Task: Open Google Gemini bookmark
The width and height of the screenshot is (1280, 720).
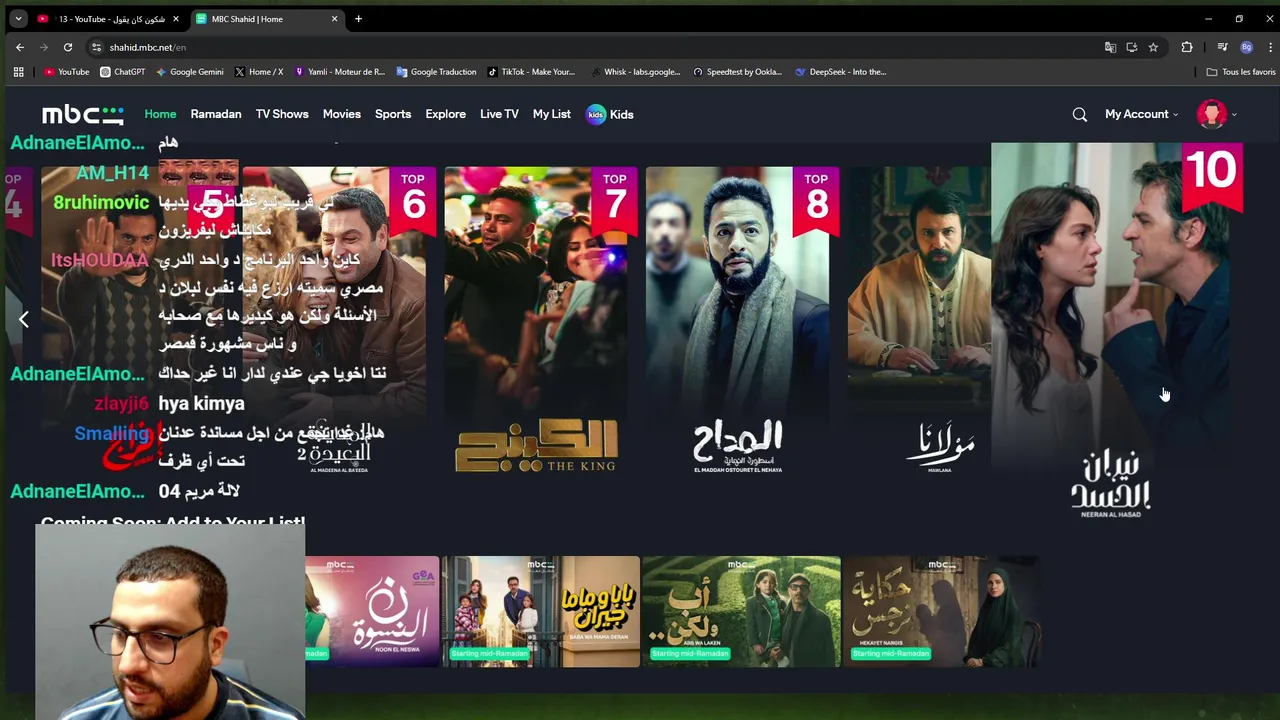Action: (190, 72)
